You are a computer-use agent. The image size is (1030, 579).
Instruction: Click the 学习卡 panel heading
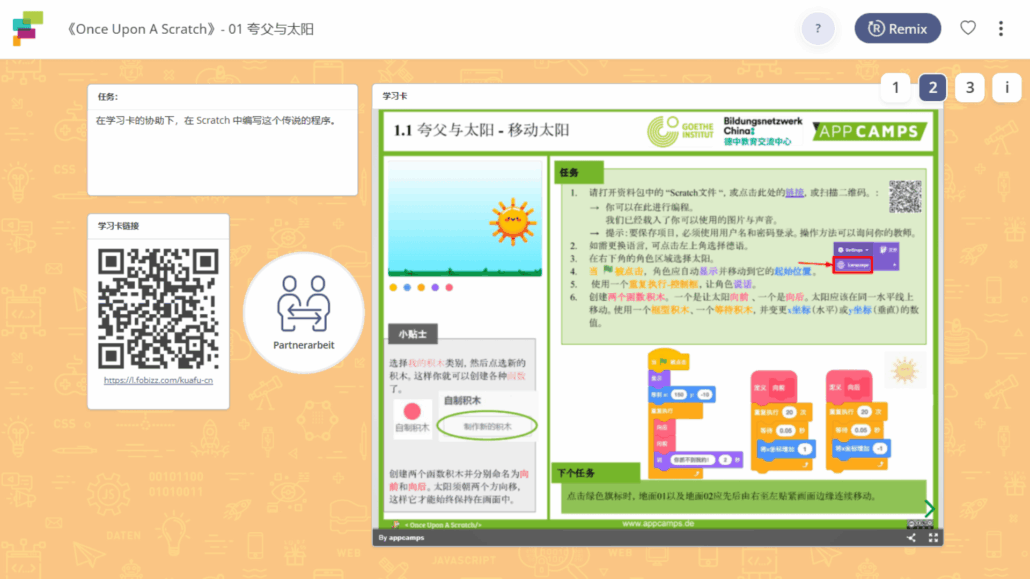coord(395,96)
